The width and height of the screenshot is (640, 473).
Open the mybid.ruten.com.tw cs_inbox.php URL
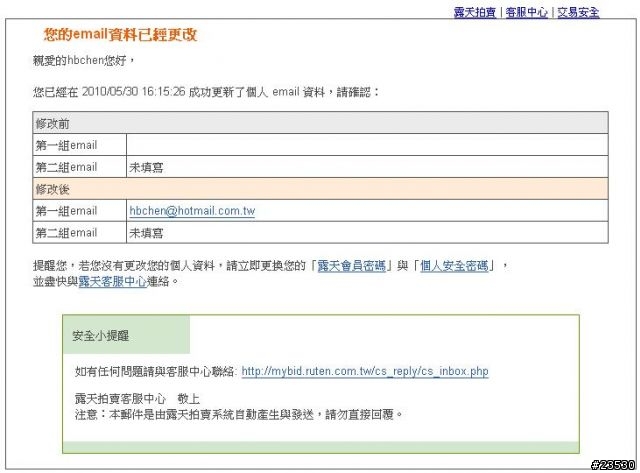[x=365, y=371]
